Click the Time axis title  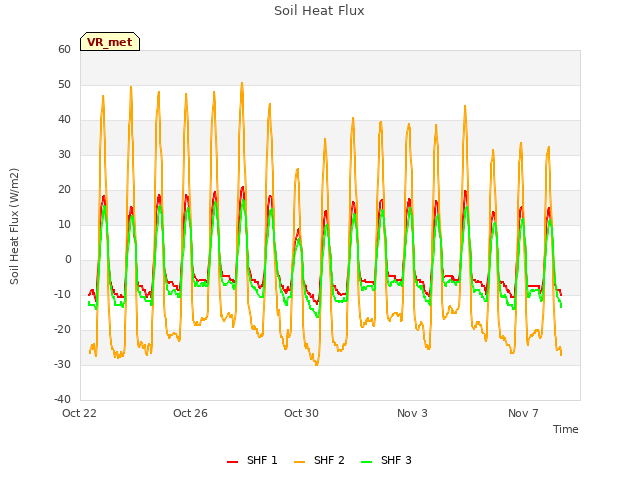[566, 429]
